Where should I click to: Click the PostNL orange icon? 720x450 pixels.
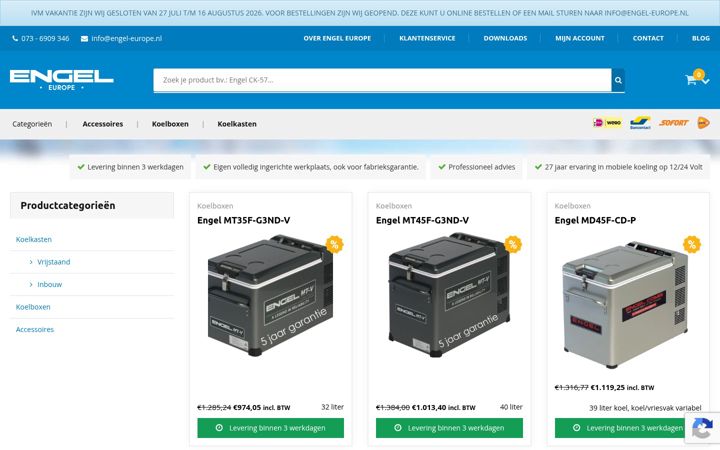[x=703, y=123]
